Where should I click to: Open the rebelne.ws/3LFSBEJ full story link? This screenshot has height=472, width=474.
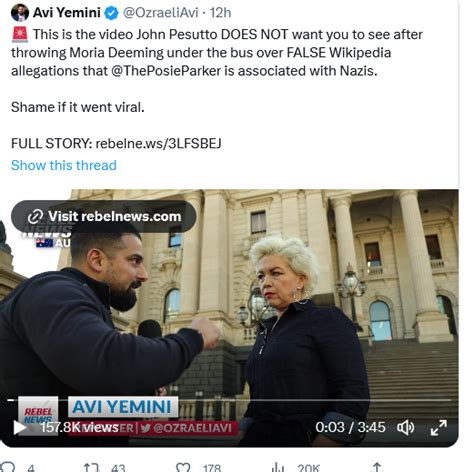(x=158, y=143)
